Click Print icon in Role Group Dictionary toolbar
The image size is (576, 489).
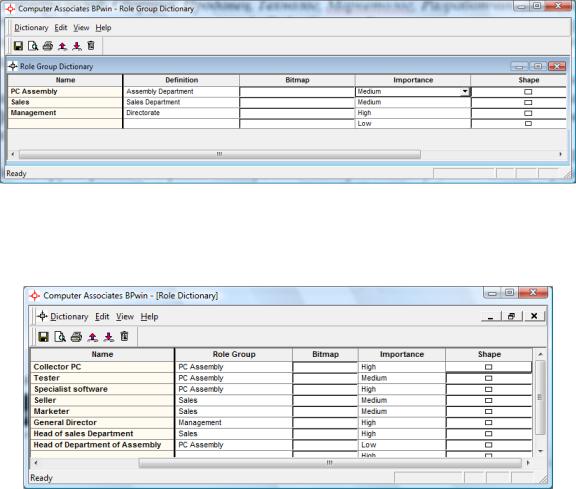click(48, 46)
